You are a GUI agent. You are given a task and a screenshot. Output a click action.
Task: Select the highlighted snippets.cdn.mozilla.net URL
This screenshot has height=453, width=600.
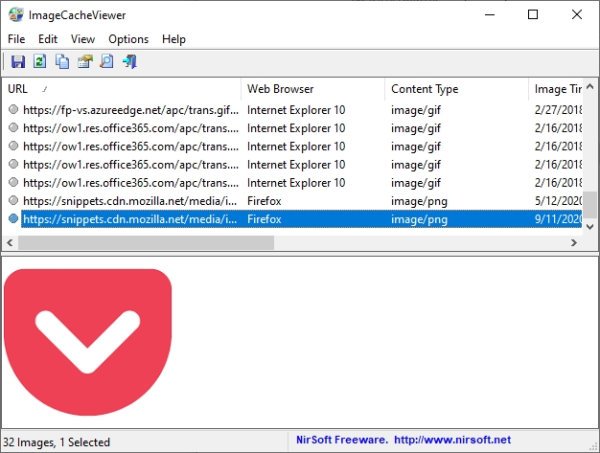click(130, 219)
